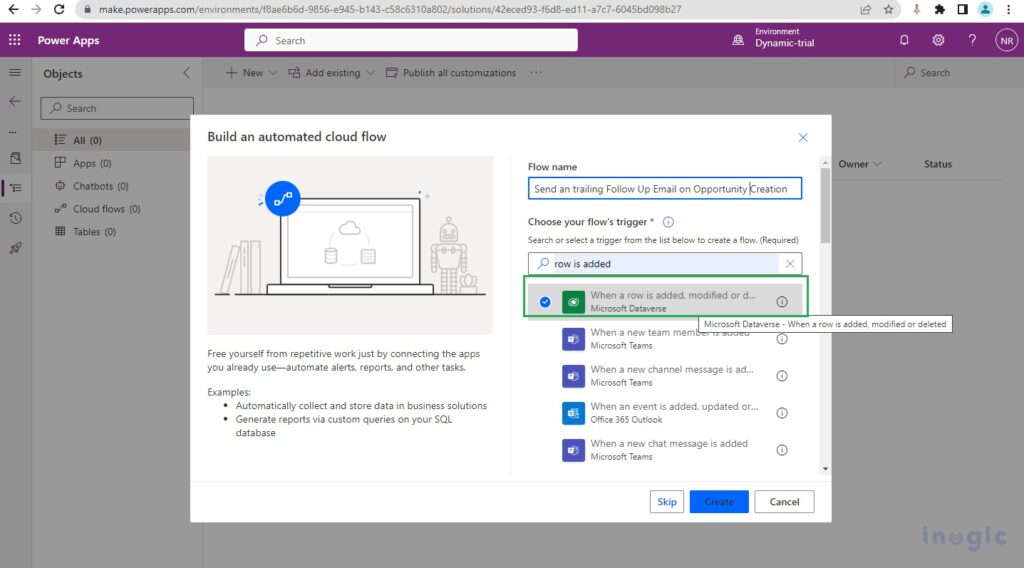Close the Build an automated cloud flow dialog
This screenshot has width=1024, height=568.
coord(802,137)
